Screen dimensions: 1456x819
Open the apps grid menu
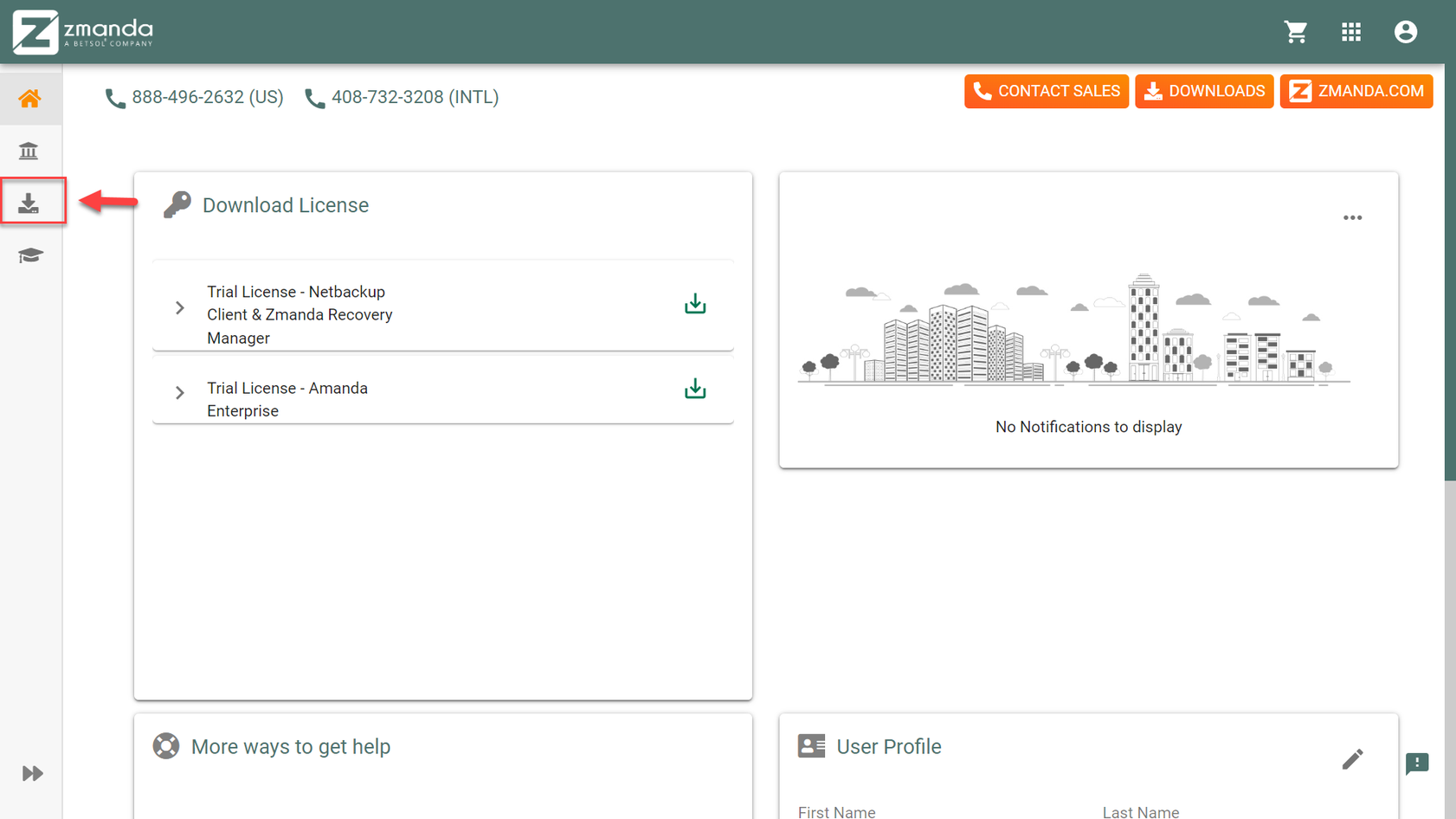coord(1351,32)
